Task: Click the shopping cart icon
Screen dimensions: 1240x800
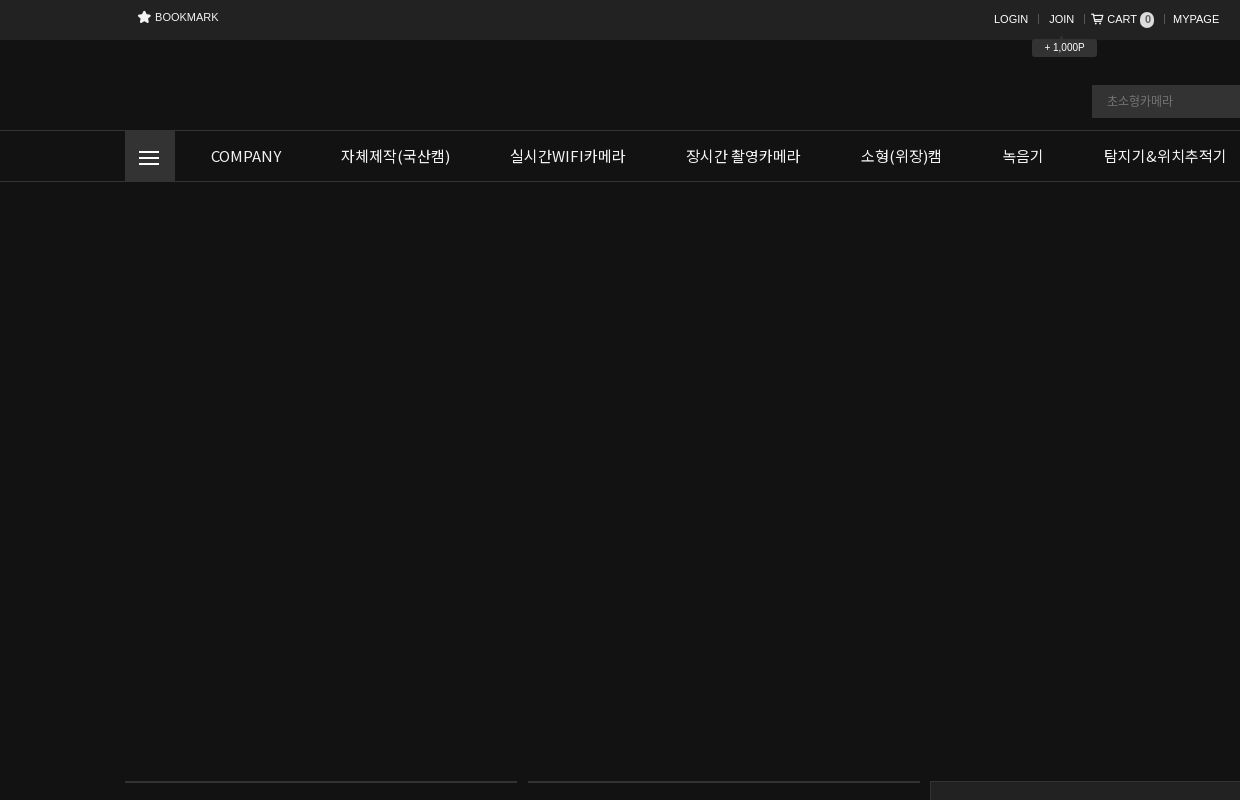Action: click(x=1097, y=19)
